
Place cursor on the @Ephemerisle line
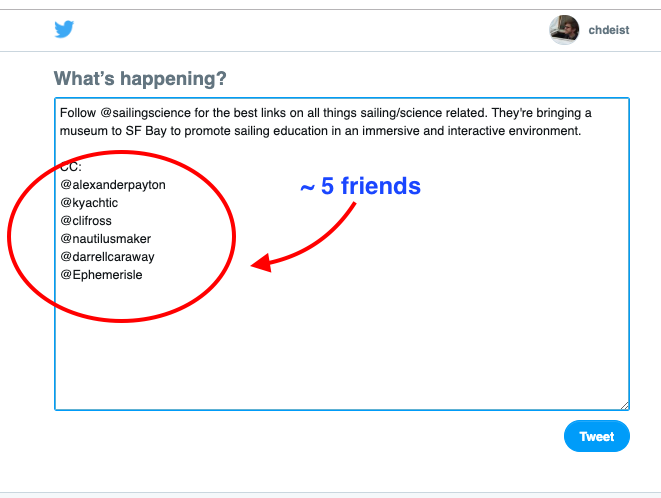pos(101,275)
